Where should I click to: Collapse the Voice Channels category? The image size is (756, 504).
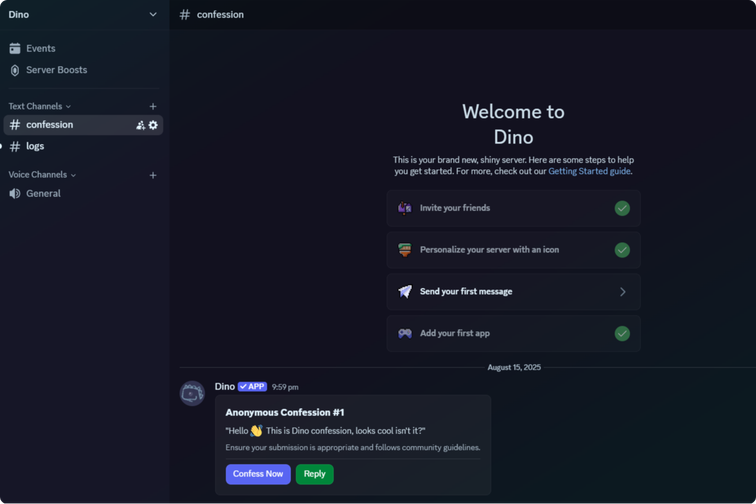click(x=42, y=175)
